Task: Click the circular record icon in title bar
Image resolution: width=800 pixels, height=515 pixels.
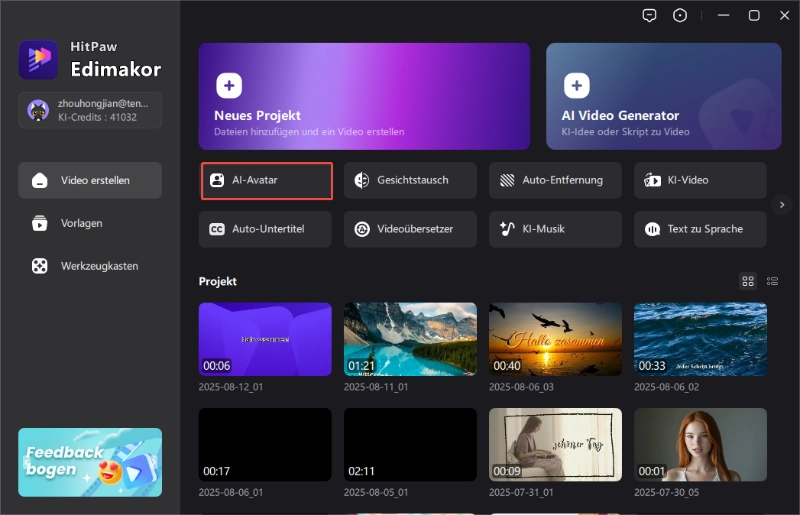Action: point(681,15)
